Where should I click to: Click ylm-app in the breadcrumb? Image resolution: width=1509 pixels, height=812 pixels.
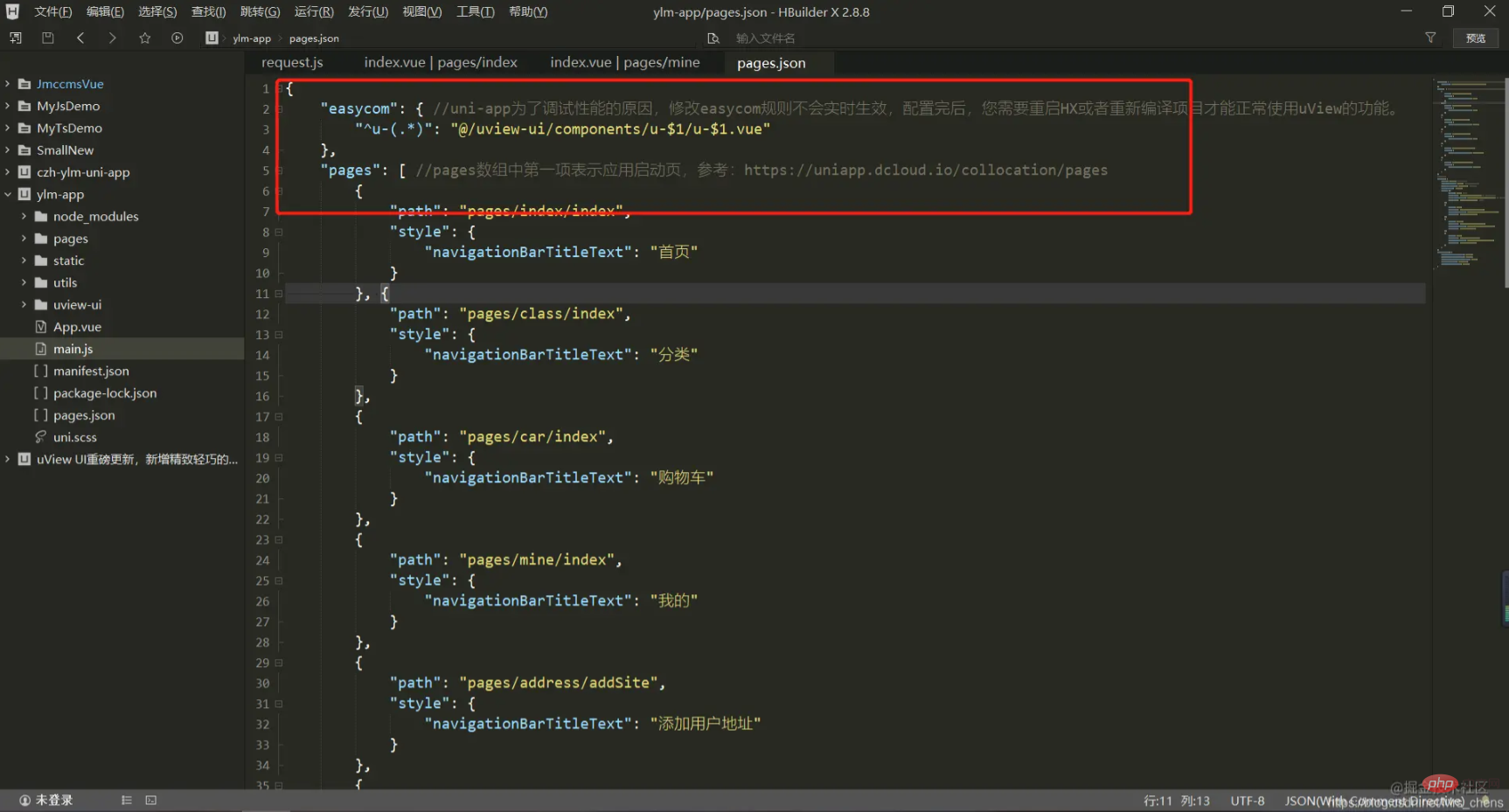(x=252, y=38)
